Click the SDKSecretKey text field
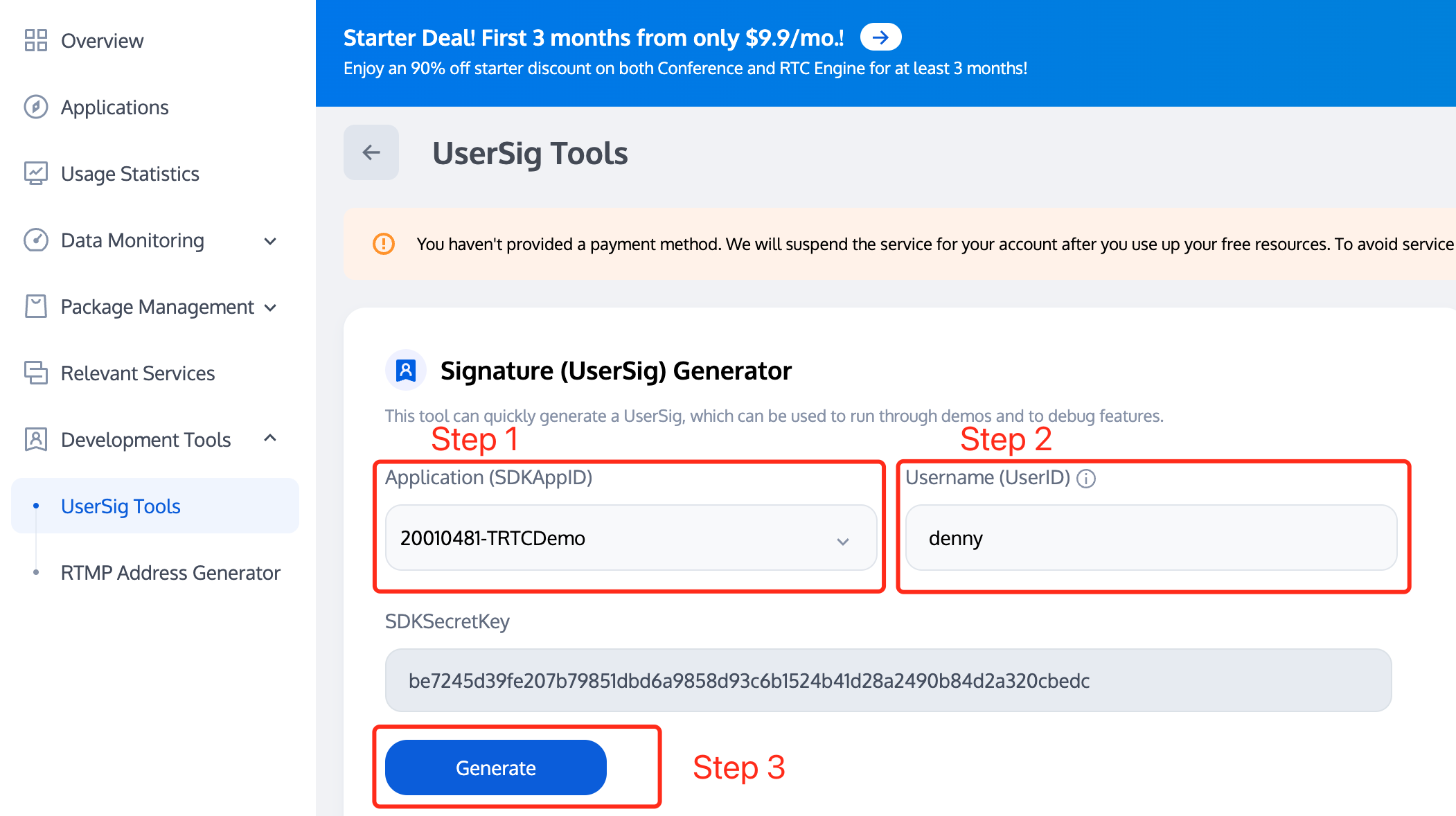 pyautogui.click(x=889, y=680)
